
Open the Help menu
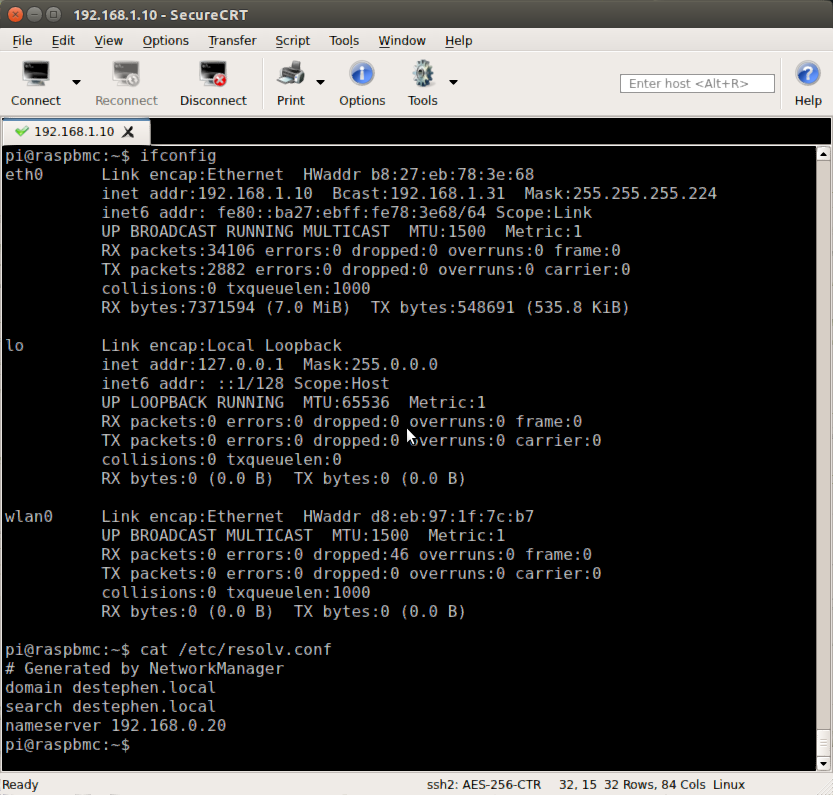[x=458, y=41]
